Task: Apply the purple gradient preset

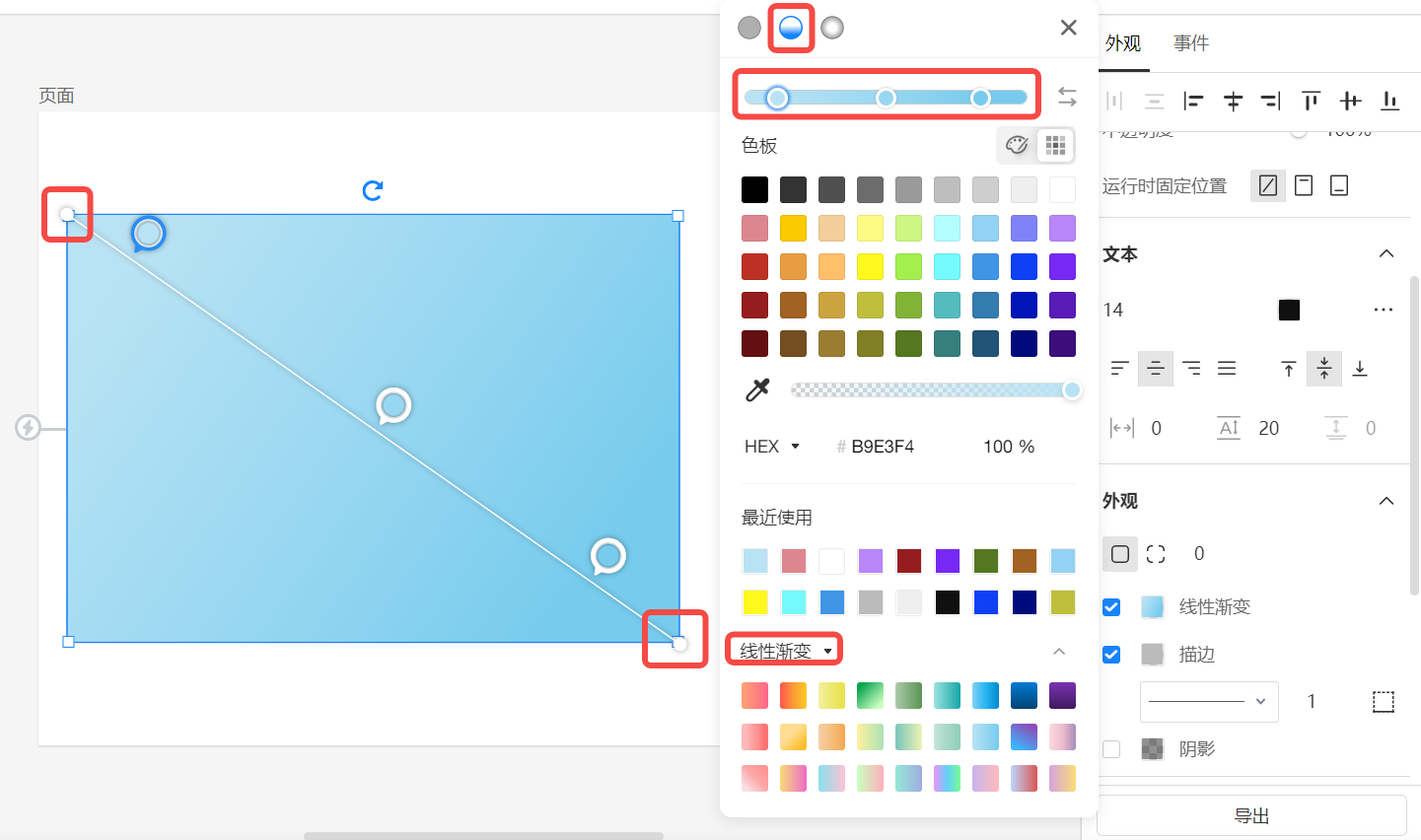Action: click(1062, 696)
